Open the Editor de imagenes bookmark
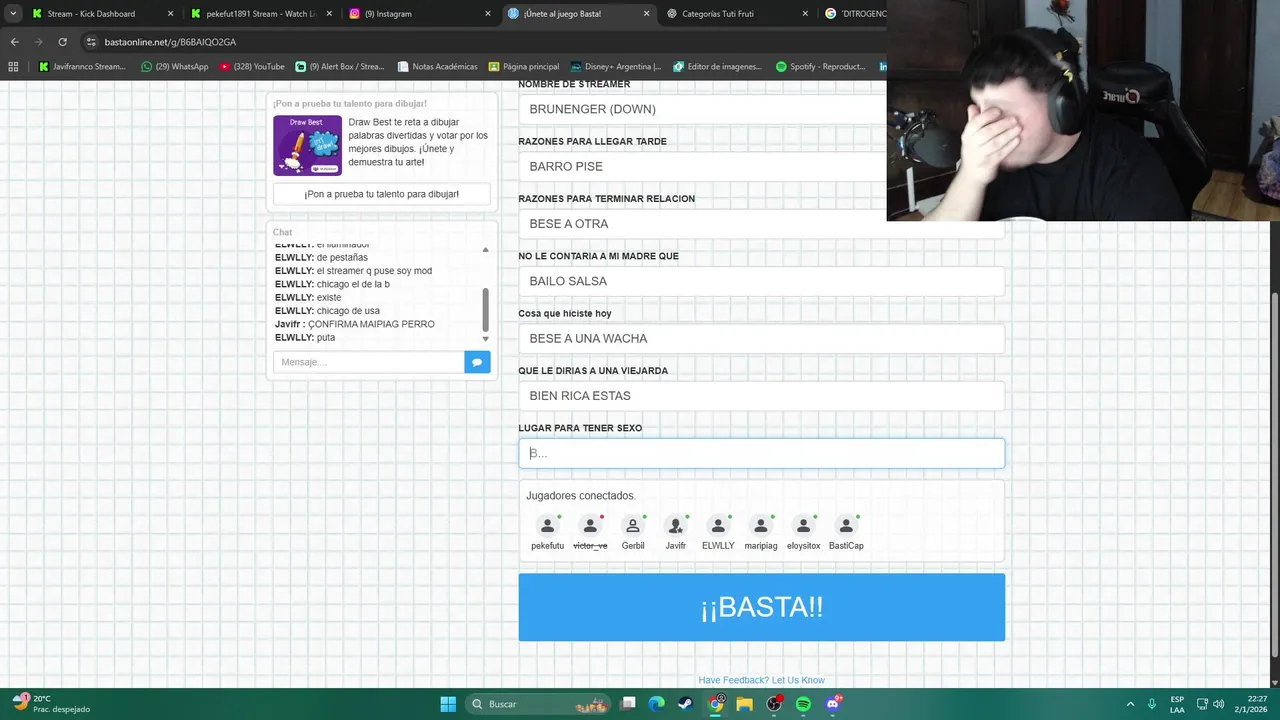Image resolution: width=1280 pixels, height=720 pixels. 718,67
